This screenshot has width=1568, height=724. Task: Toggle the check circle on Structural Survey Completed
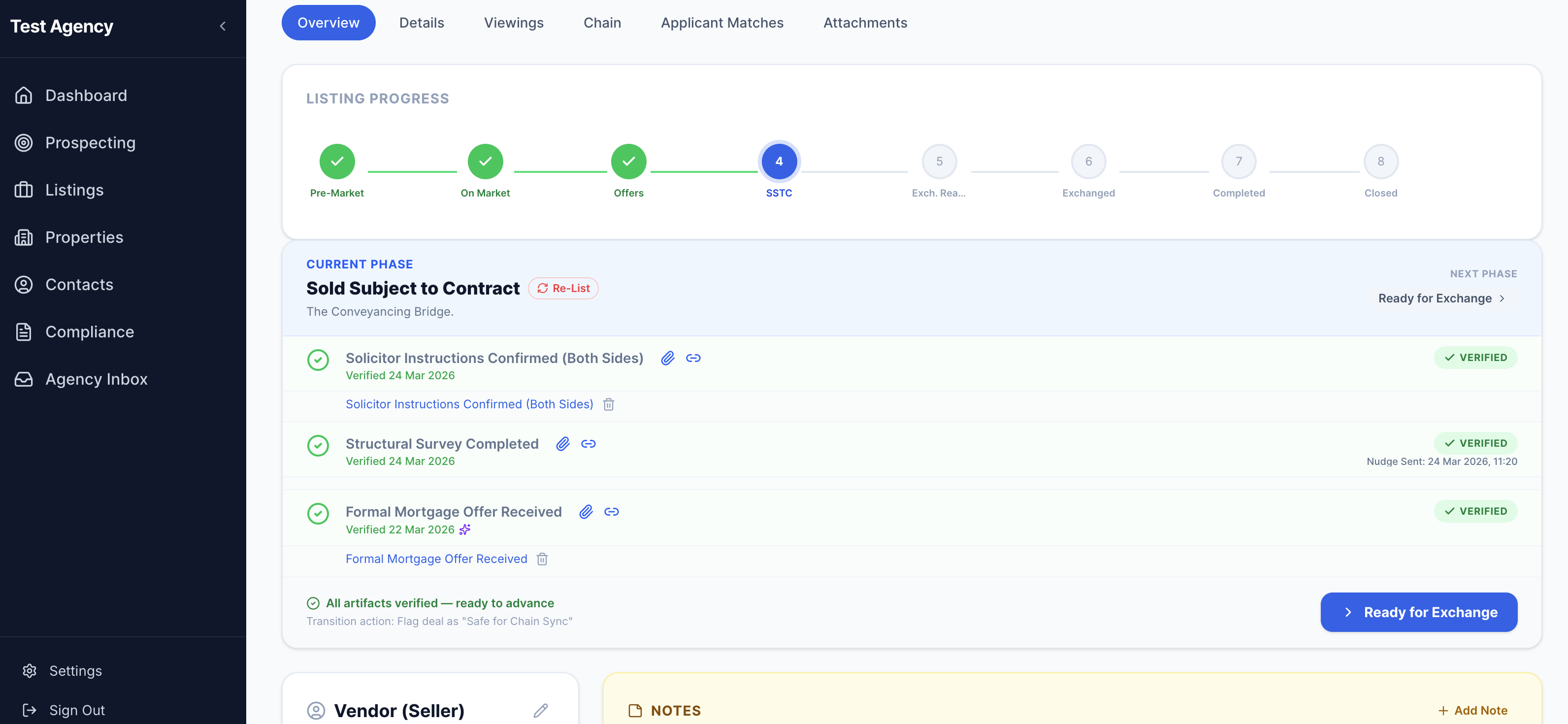[318, 446]
